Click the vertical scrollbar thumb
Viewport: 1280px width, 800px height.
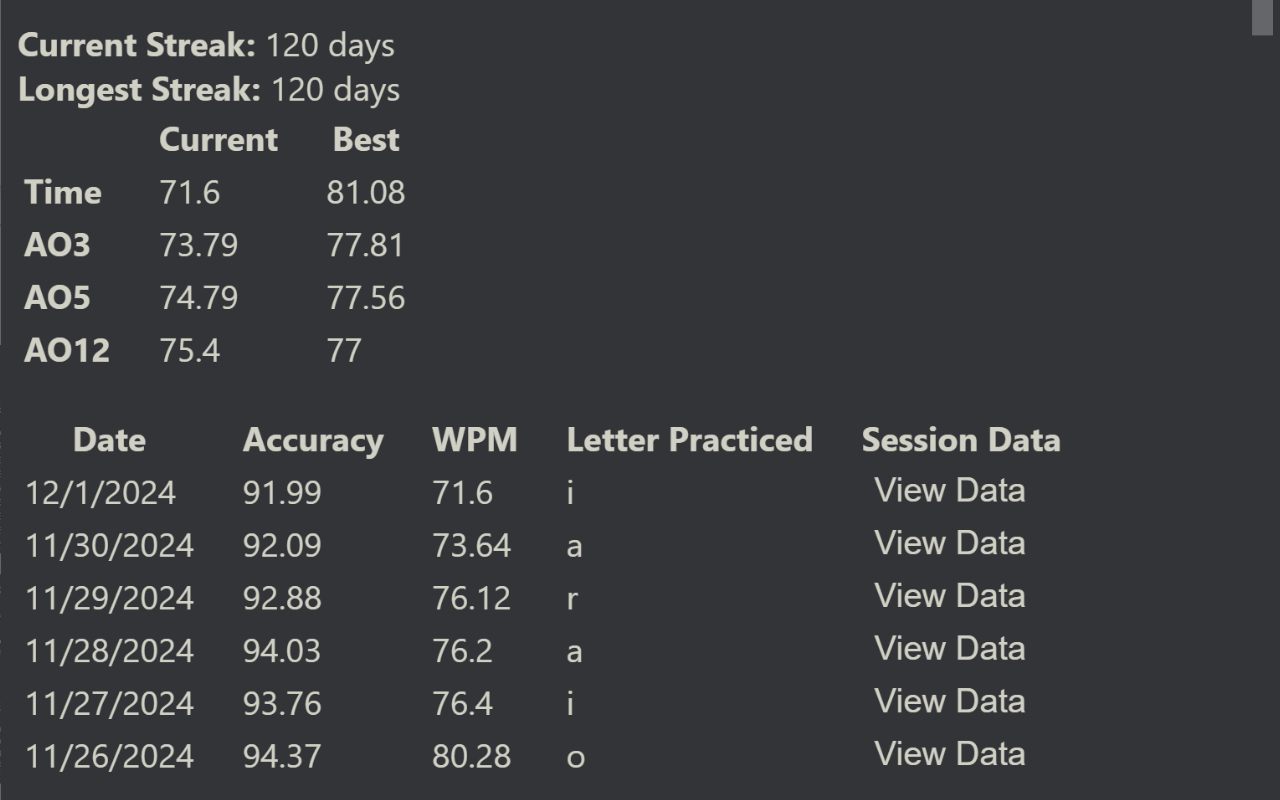[1262, 18]
